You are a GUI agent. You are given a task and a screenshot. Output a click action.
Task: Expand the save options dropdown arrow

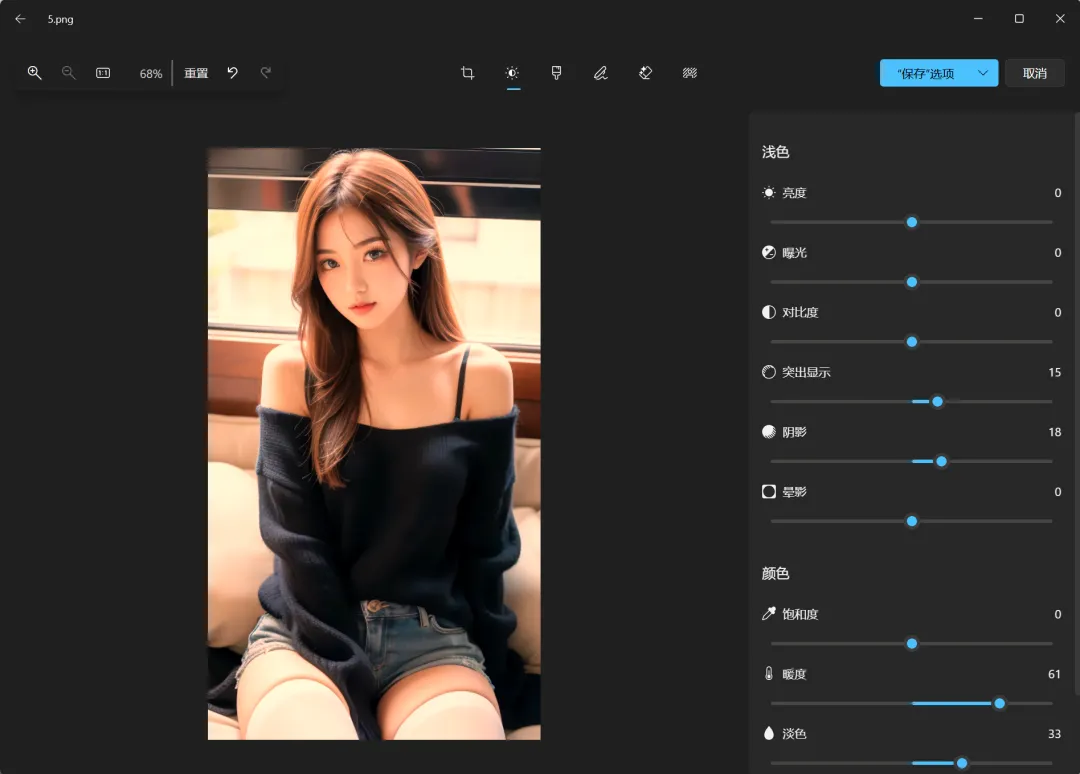click(x=984, y=73)
